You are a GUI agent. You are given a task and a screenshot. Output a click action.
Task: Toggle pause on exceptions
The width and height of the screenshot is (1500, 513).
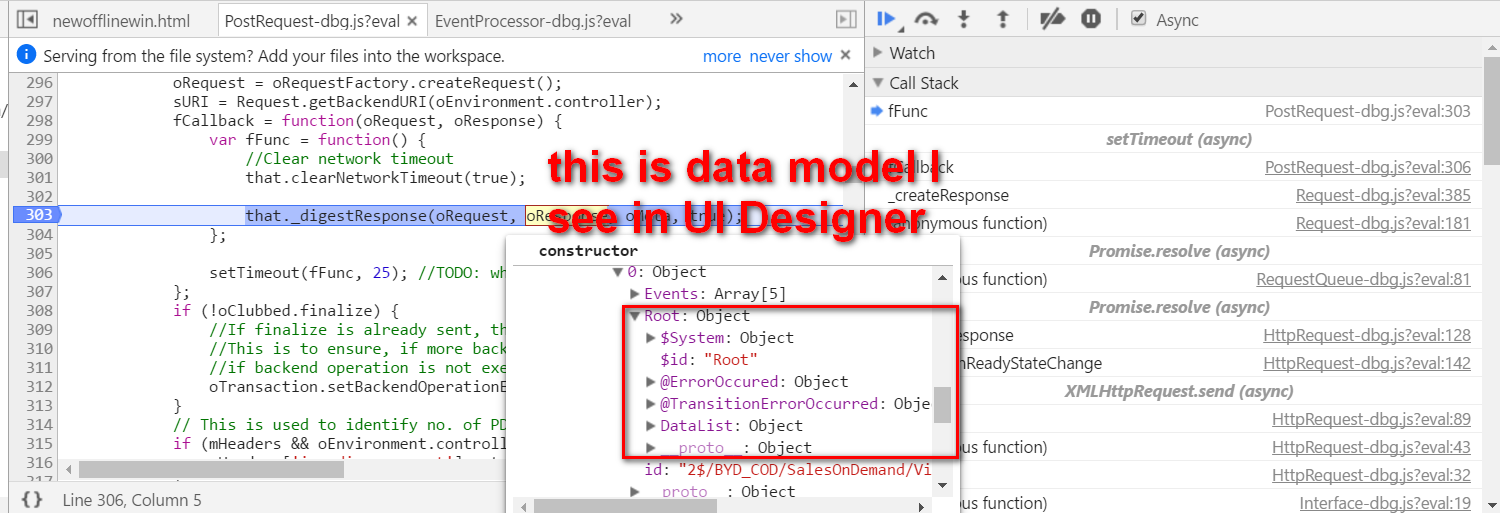coord(1091,19)
